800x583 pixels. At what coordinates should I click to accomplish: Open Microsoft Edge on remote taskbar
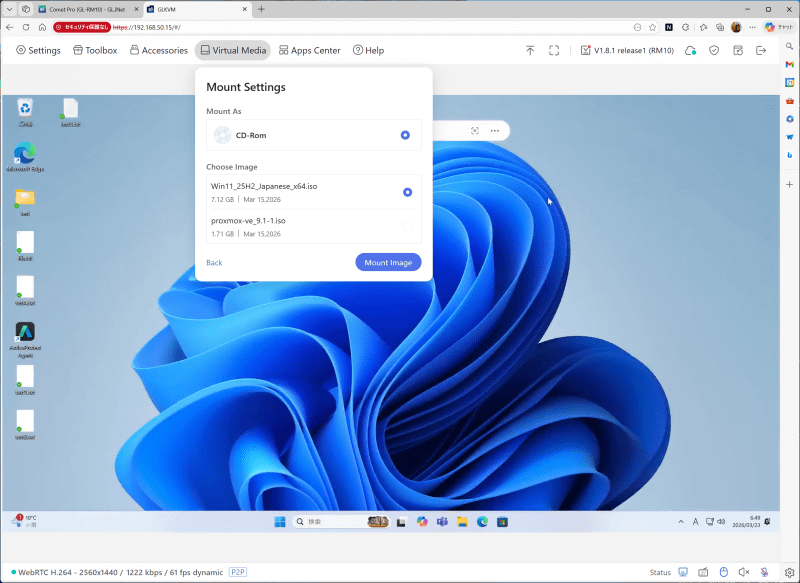click(482, 521)
